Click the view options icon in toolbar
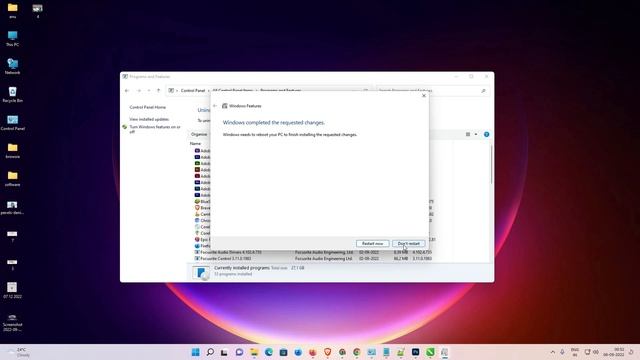The height and width of the screenshot is (360, 640). pyautogui.click(x=468, y=134)
